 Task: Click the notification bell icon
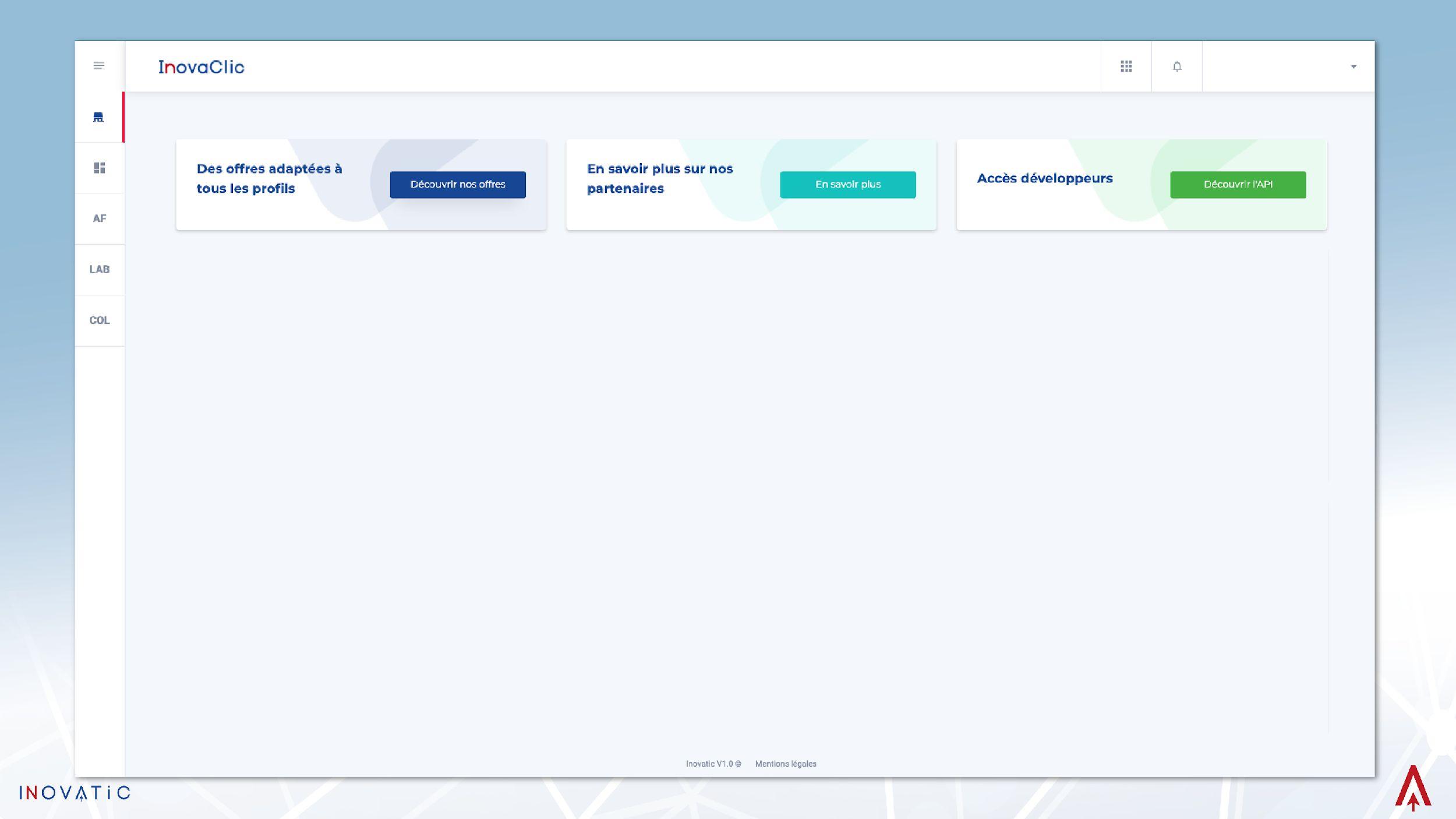click(1176, 66)
